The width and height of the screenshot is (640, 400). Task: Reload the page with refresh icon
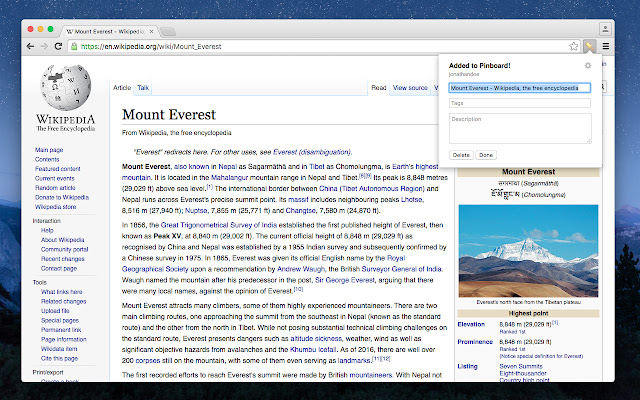(x=58, y=46)
